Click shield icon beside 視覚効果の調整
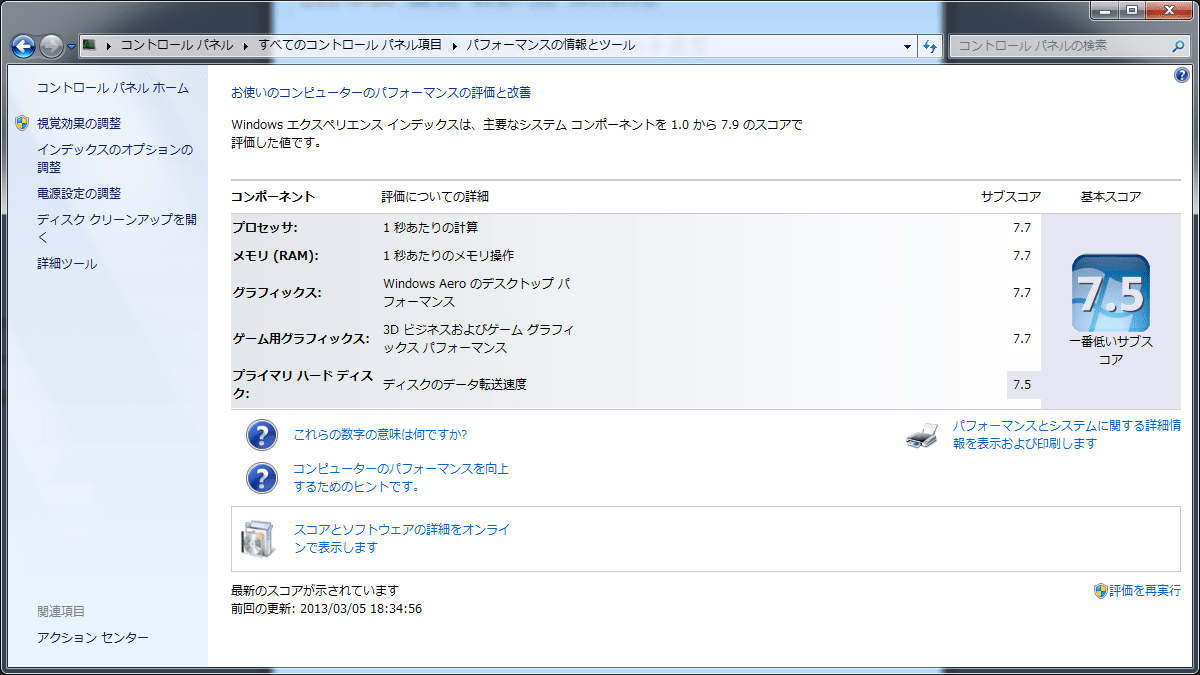 (23, 123)
